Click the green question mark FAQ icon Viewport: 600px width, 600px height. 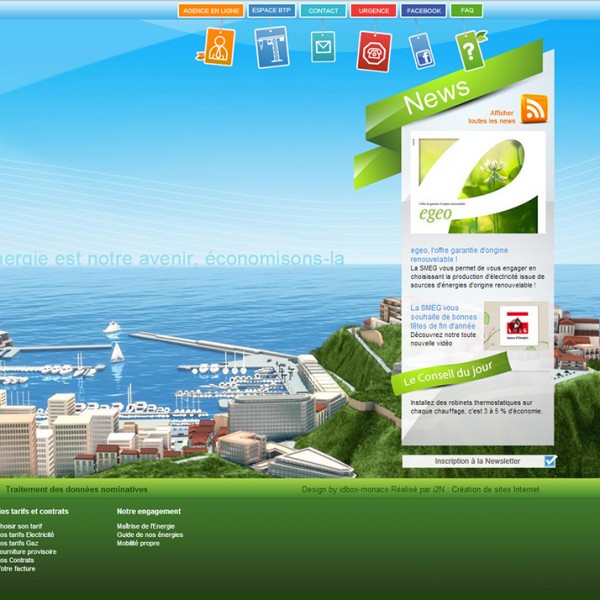click(x=469, y=50)
